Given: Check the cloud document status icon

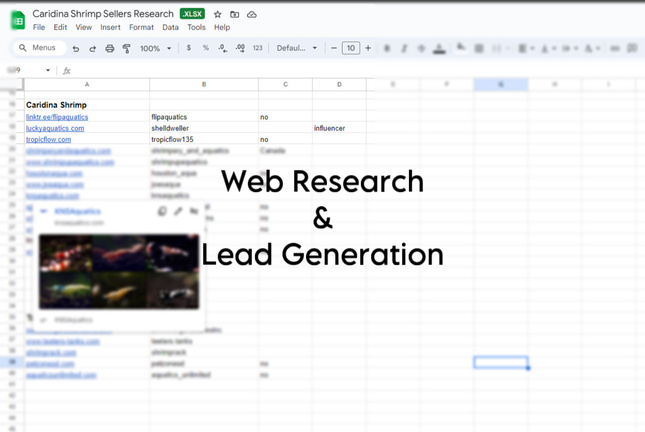Looking at the screenshot, I should (x=252, y=14).
